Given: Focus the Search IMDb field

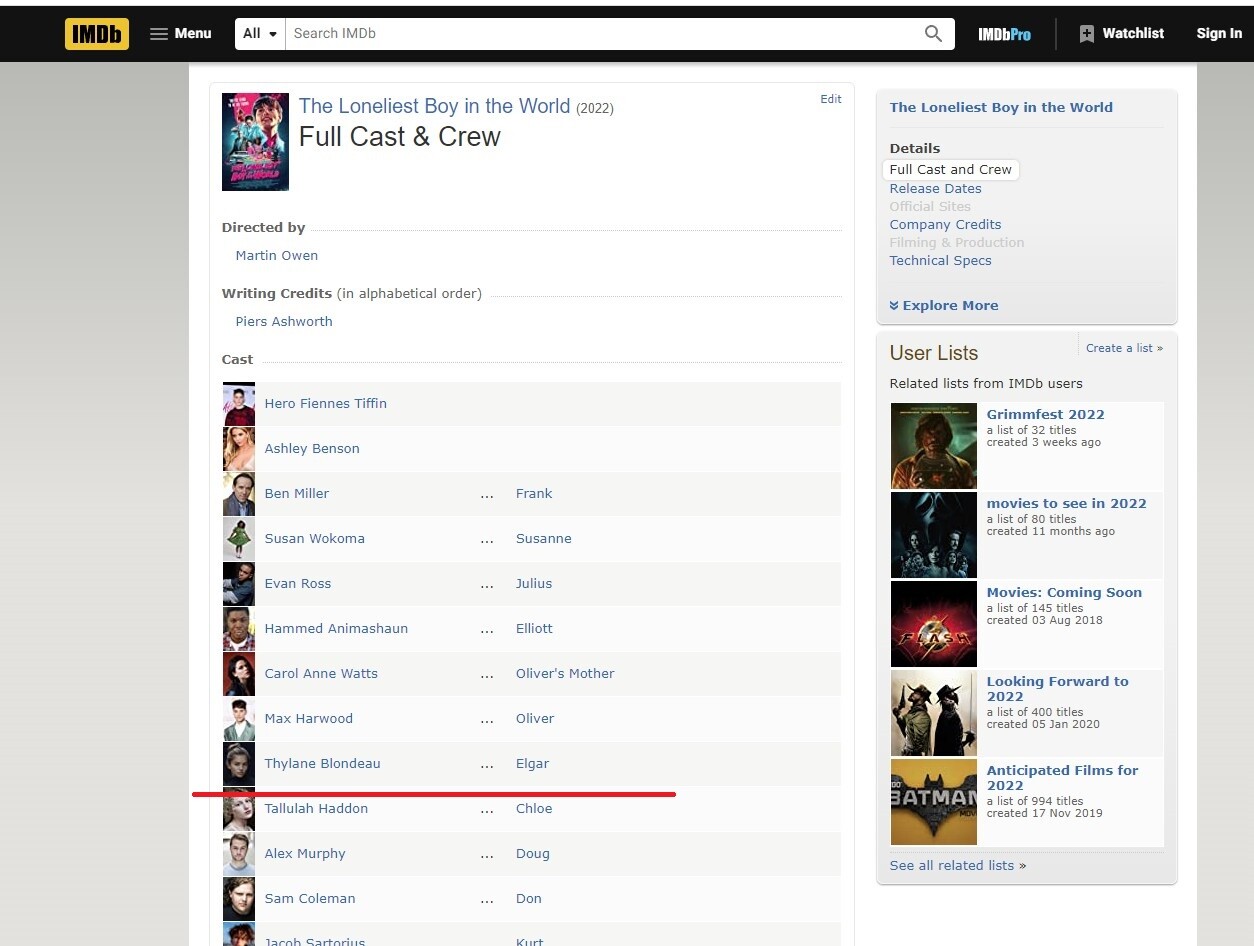Looking at the screenshot, I should tap(602, 33).
